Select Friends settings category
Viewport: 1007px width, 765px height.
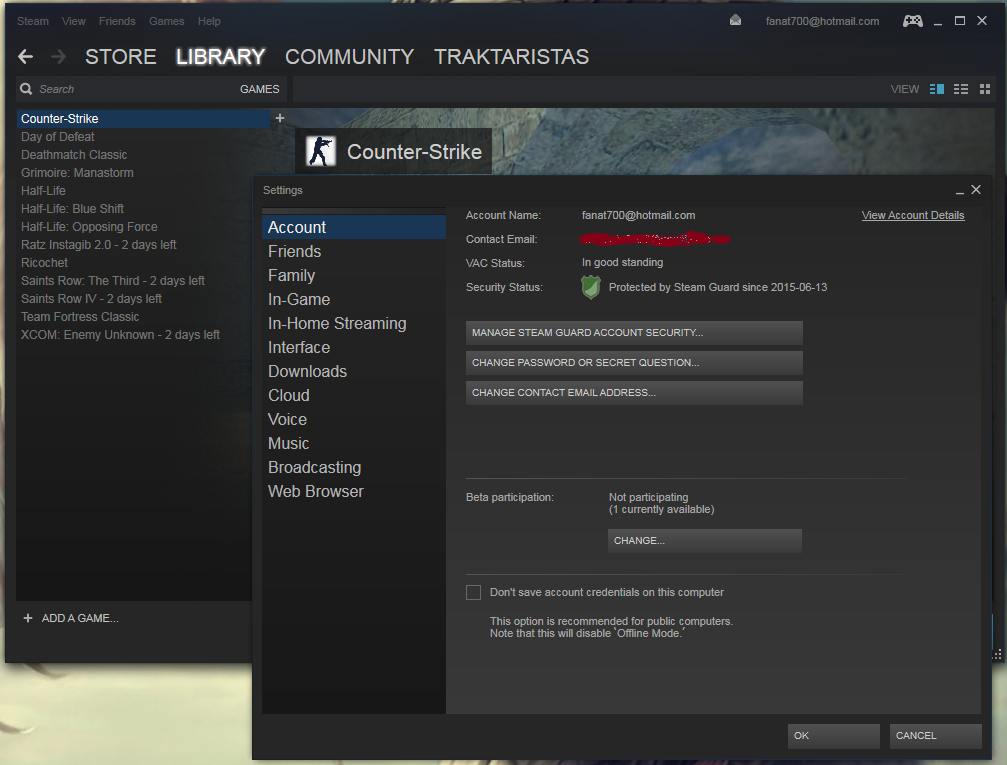[354, 251]
